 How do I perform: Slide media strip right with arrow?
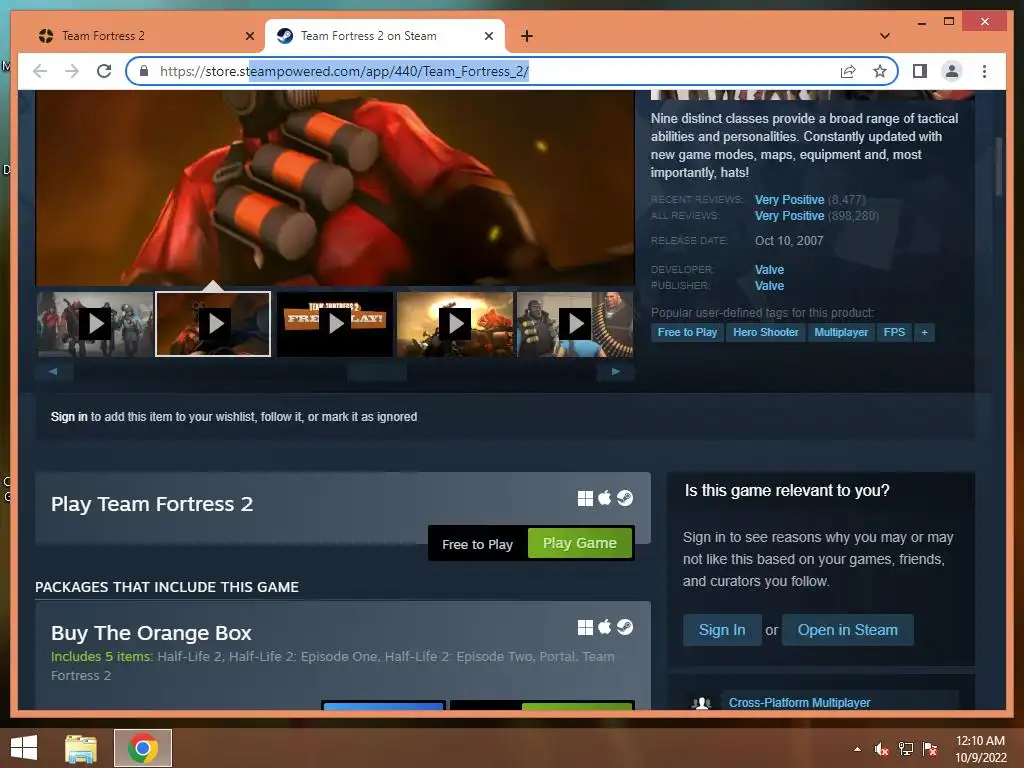tap(615, 372)
